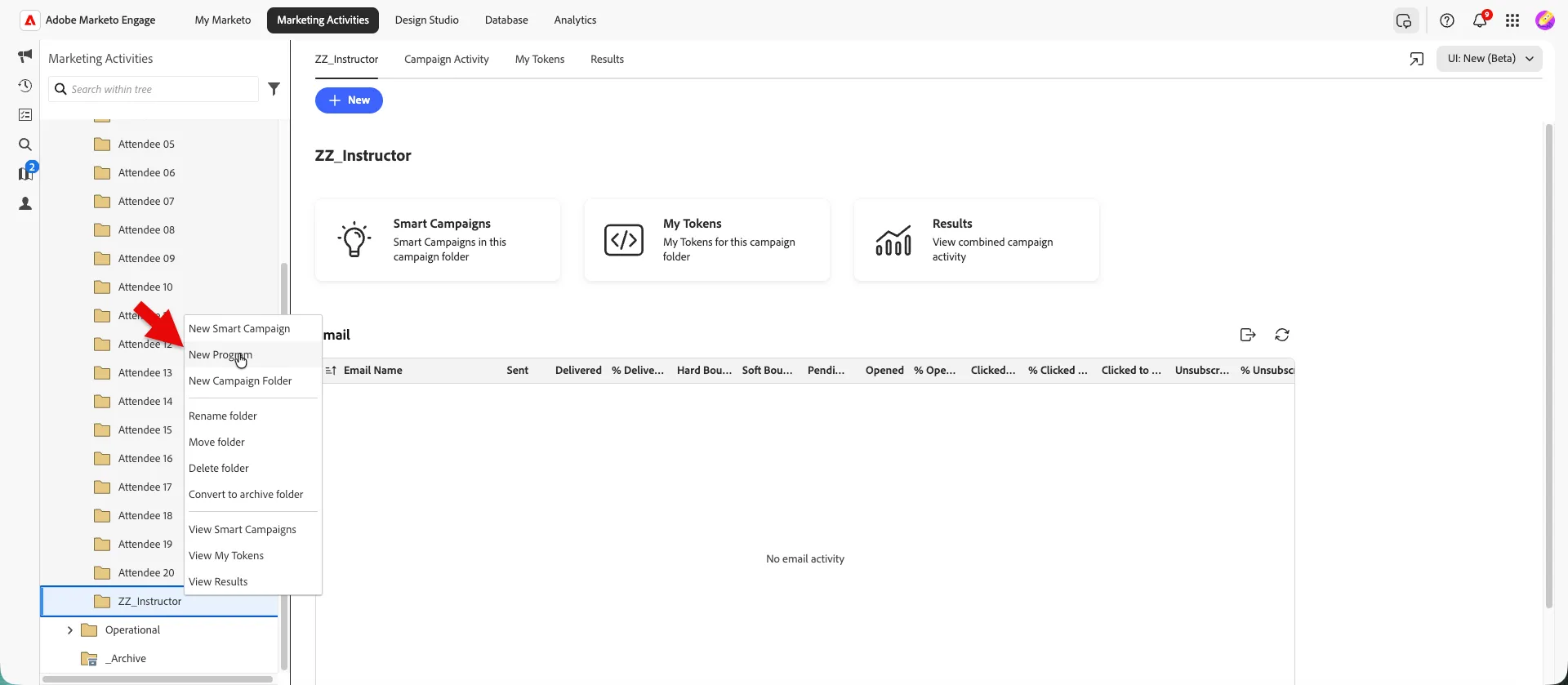The width and height of the screenshot is (1568, 685).
Task: Select the _Archive folder
Action: click(126, 659)
